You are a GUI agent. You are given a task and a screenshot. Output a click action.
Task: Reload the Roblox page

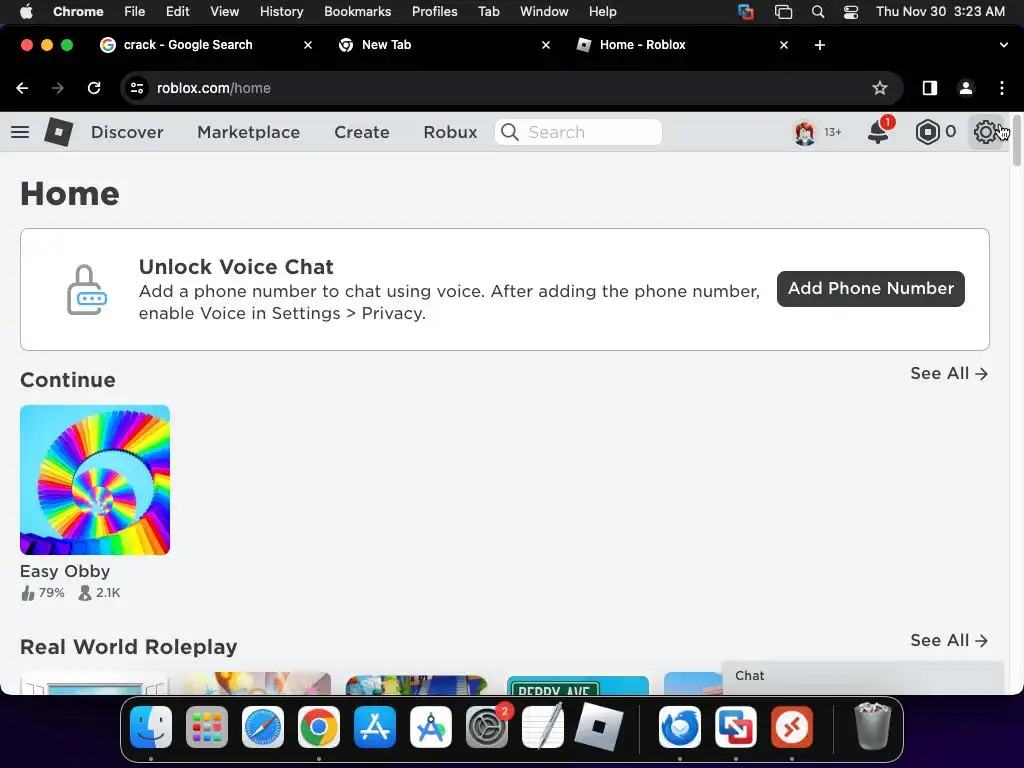(94, 88)
